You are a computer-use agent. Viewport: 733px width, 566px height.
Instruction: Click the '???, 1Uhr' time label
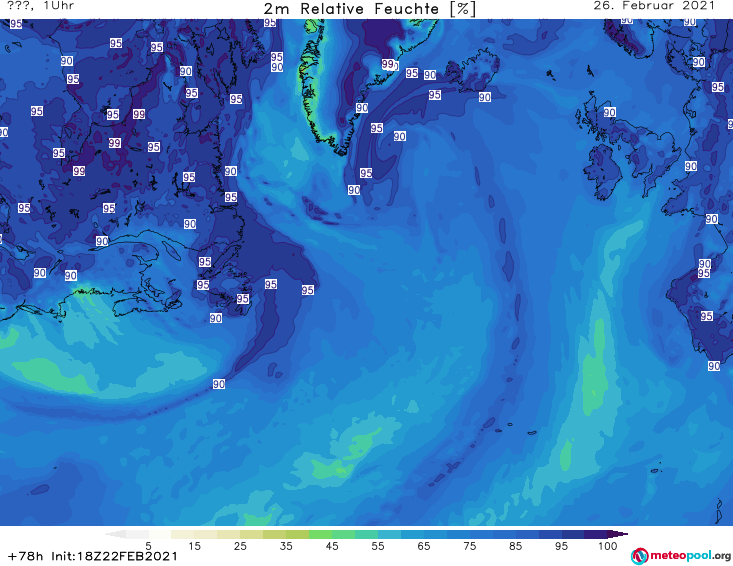click(x=41, y=6)
